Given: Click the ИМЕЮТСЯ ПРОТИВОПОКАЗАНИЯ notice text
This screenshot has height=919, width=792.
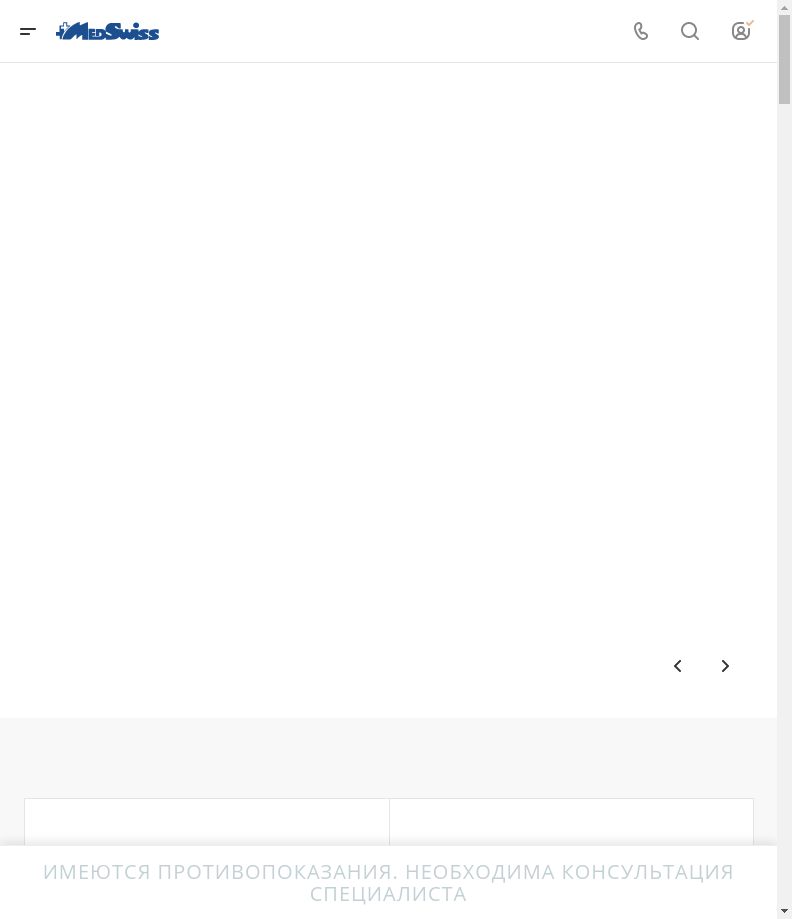Looking at the screenshot, I should 219,872.
